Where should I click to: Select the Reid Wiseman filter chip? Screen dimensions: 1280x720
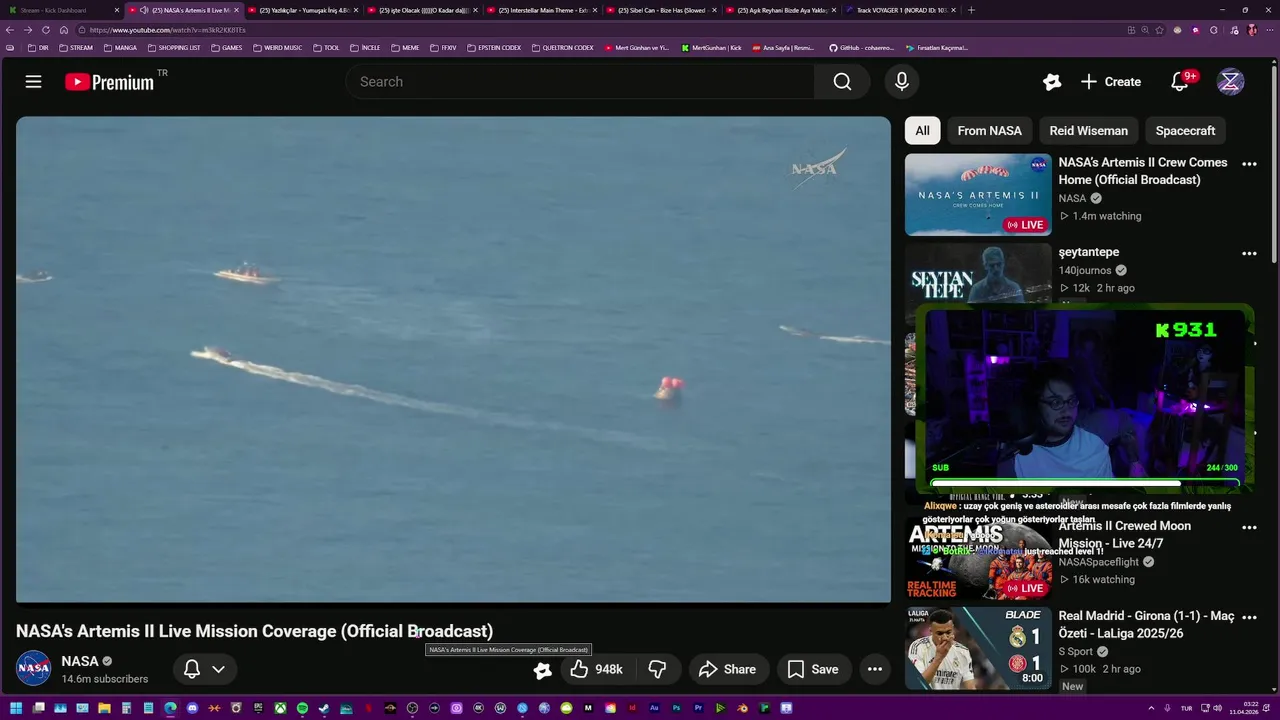point(1088,131)
